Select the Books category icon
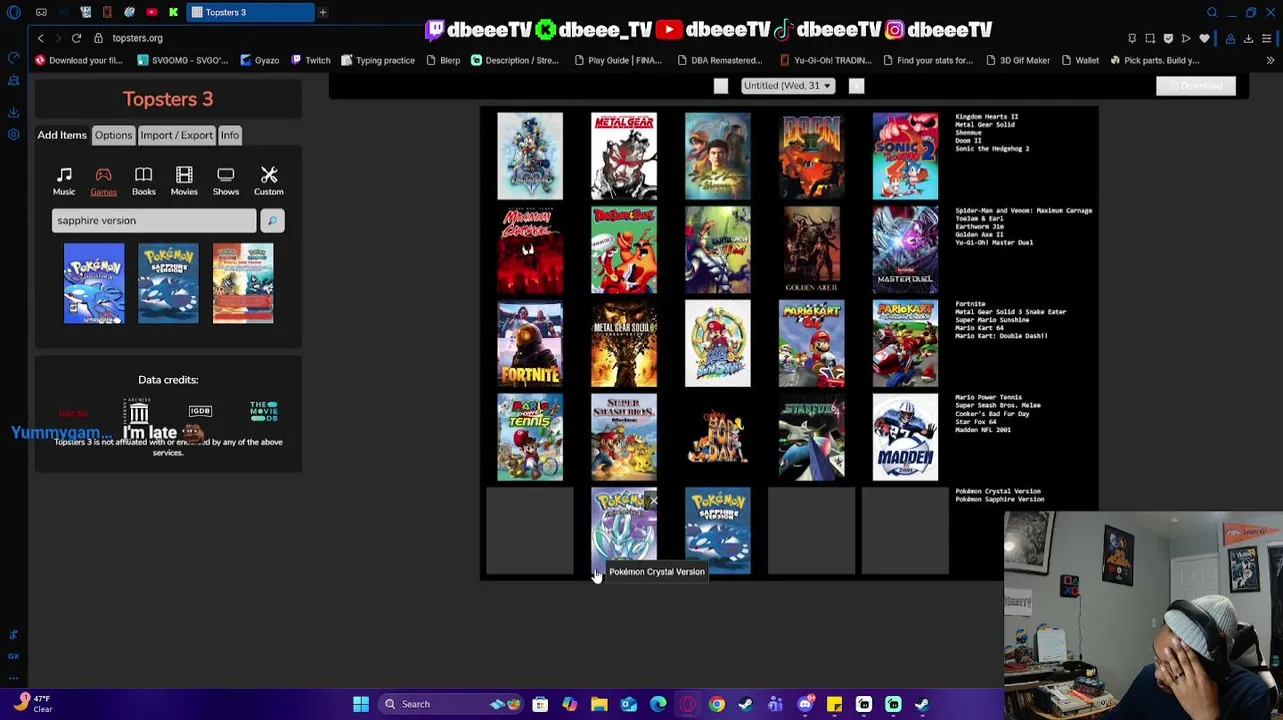 143,181
